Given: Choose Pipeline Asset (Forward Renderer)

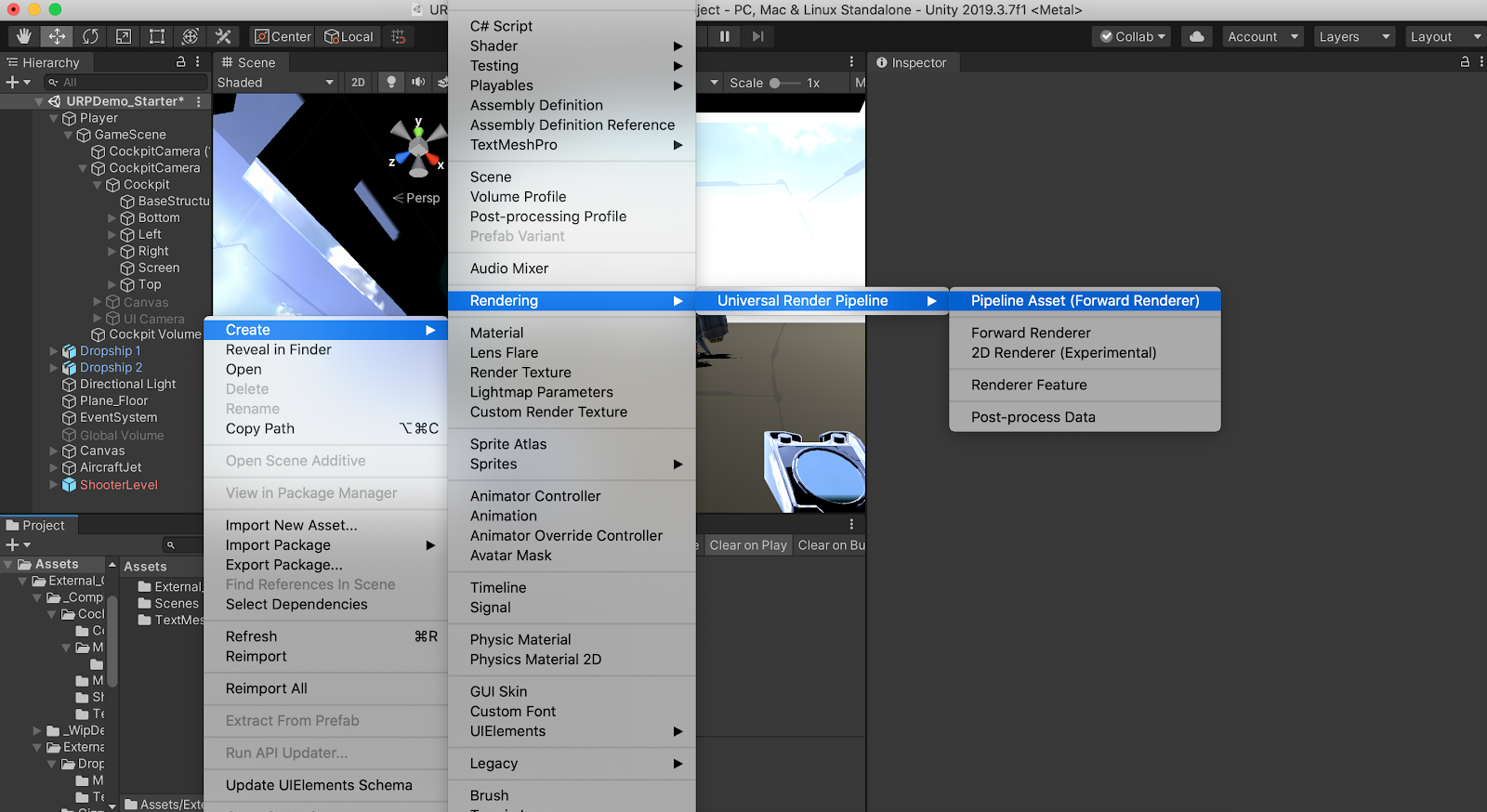Looking at the screenshot, I should [x=1085, y=301].
